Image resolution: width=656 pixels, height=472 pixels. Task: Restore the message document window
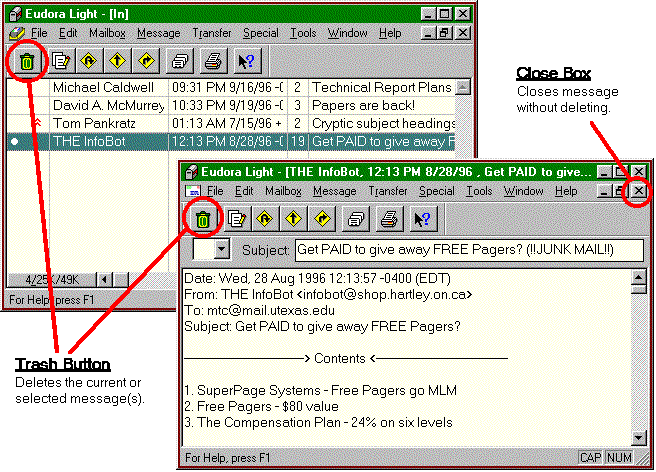[620, 191]
